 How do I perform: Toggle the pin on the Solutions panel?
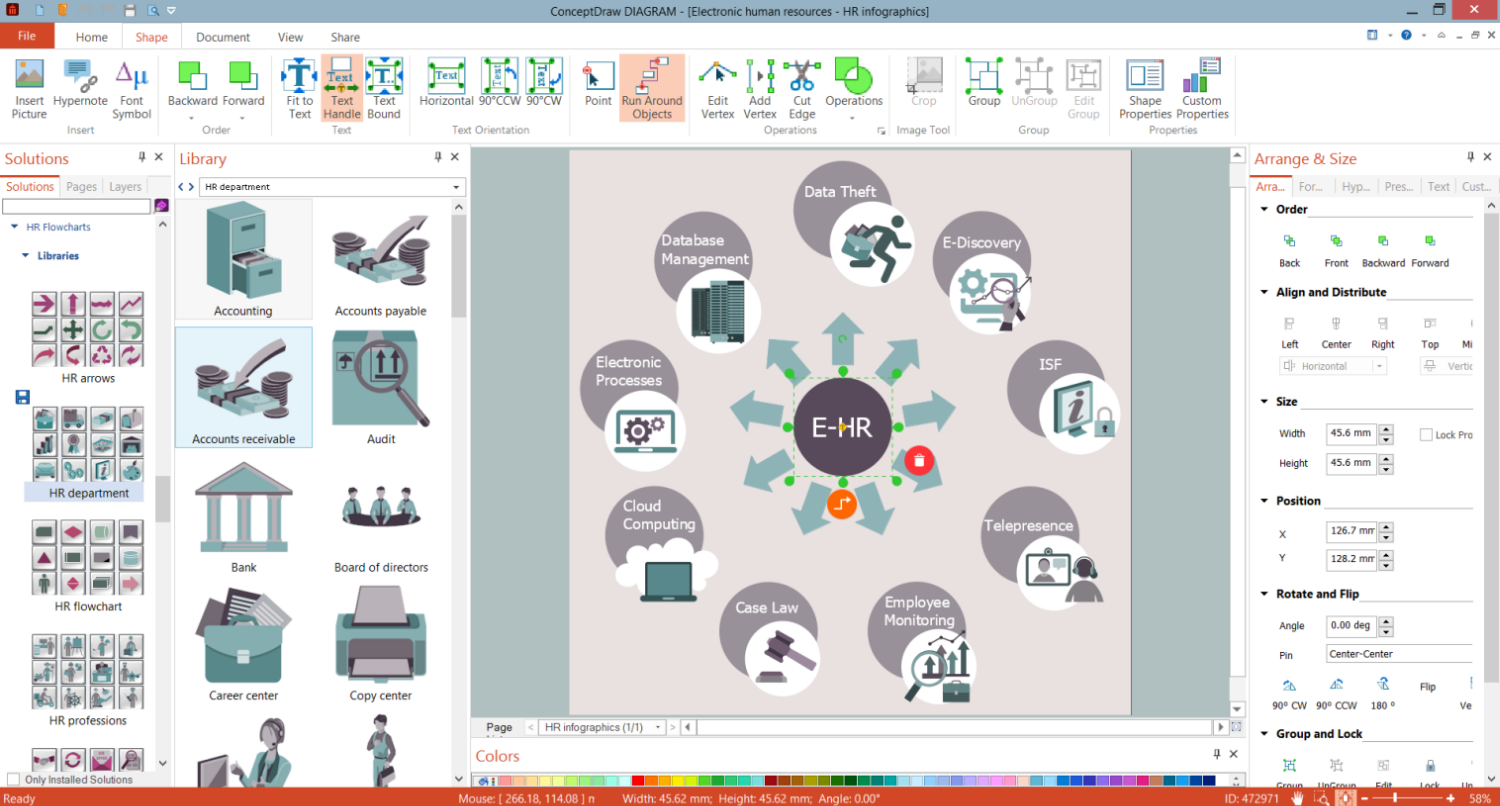click(x=141, y=157)
